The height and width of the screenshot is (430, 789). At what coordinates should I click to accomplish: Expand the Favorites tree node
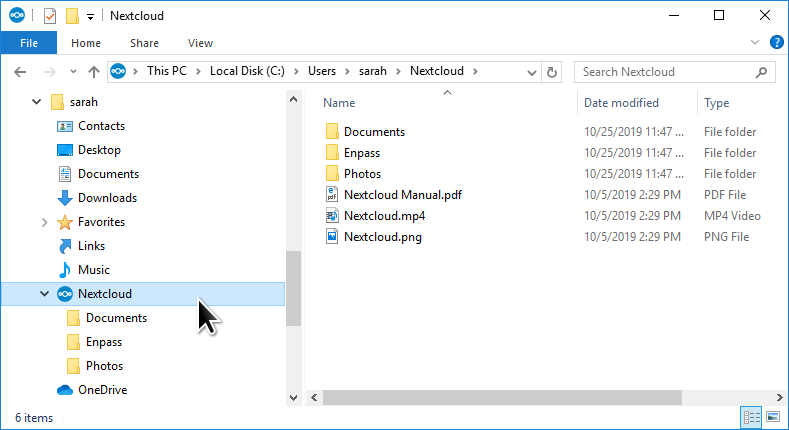tap(43, 222)
